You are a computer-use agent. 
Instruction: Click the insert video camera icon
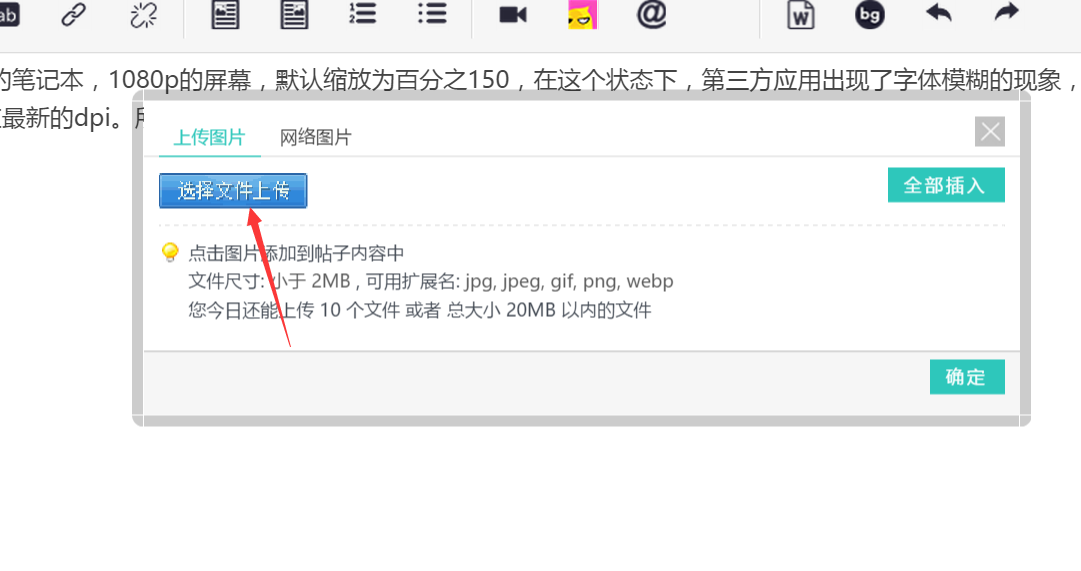coord(513,14)
